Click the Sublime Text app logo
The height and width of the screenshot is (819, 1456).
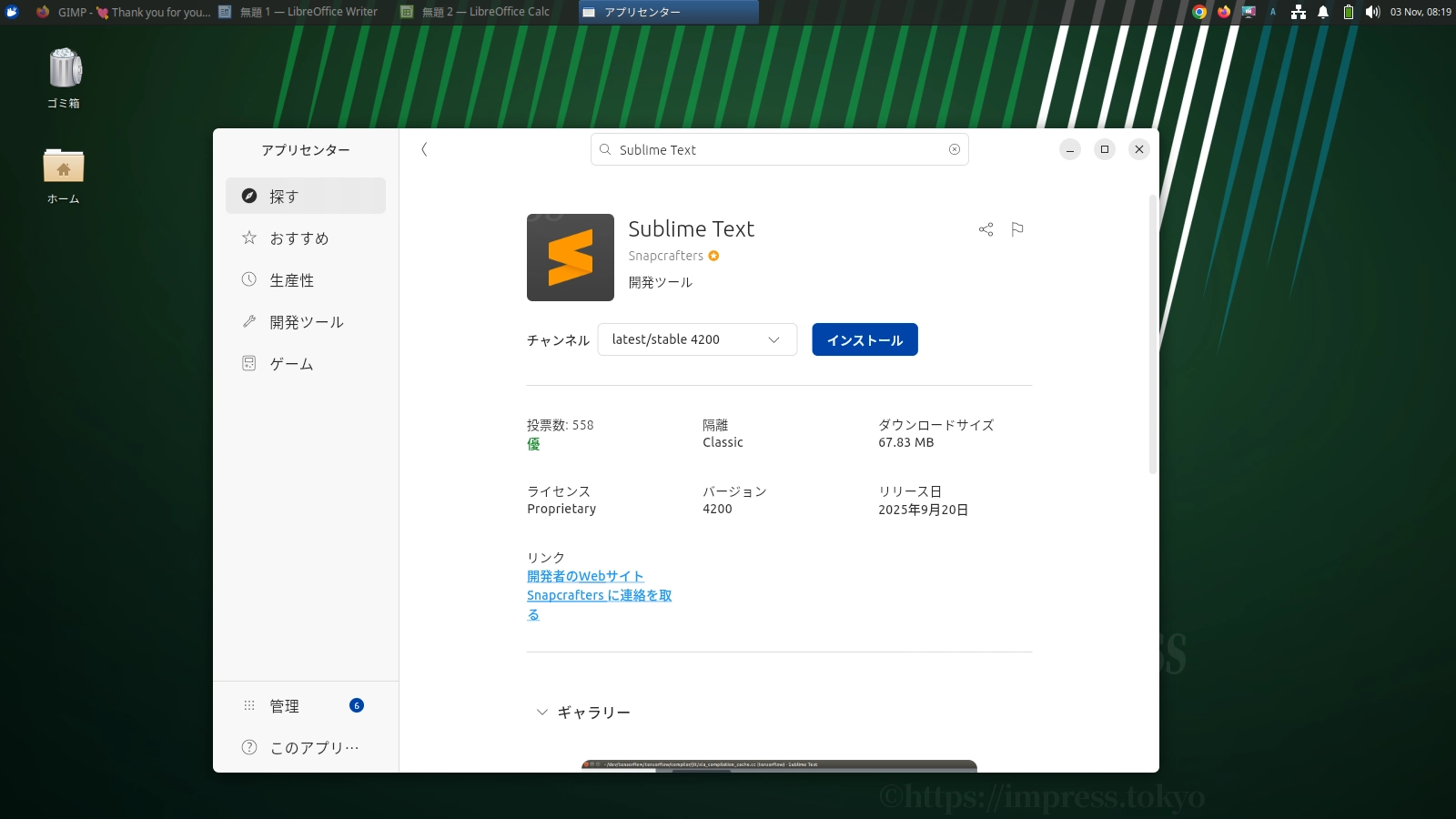(x=571, y=258)
